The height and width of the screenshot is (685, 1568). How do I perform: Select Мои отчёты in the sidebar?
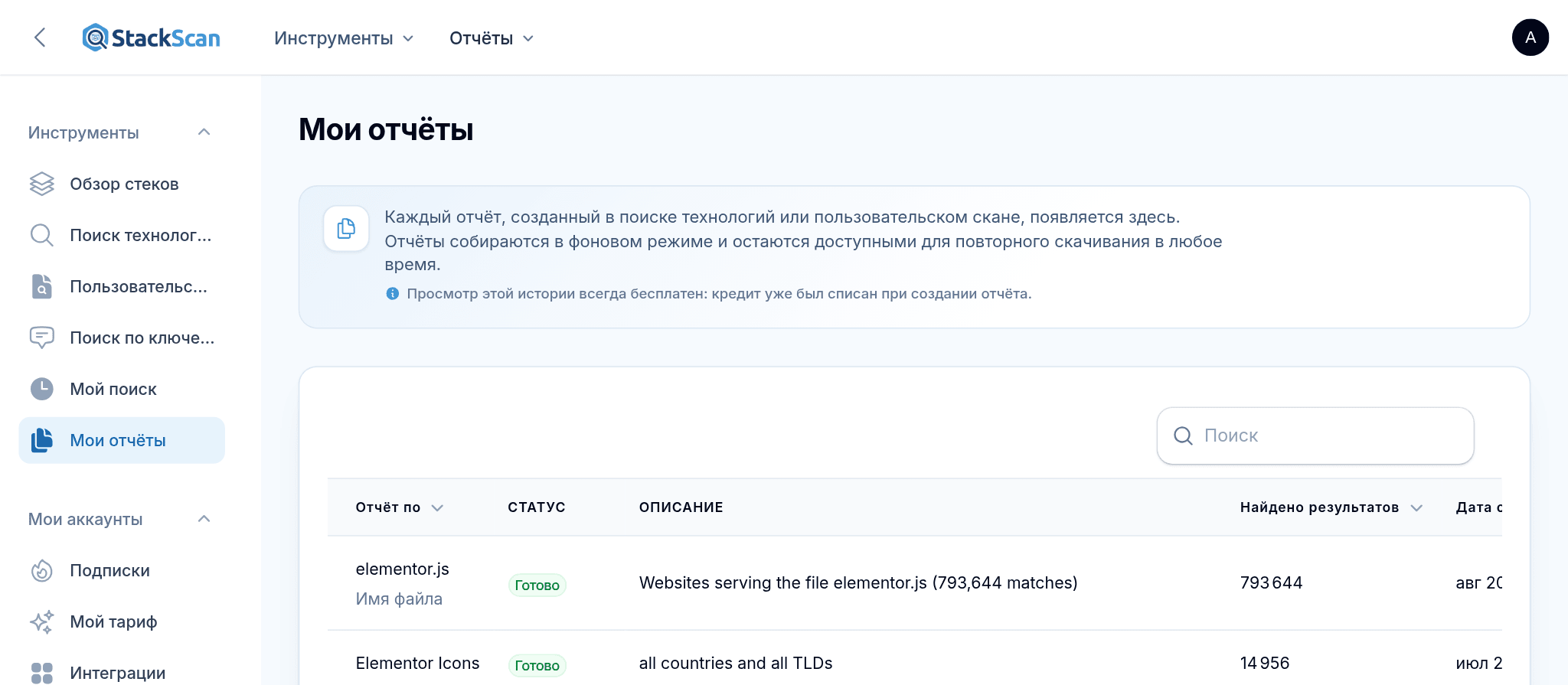(x=122, y=440)
